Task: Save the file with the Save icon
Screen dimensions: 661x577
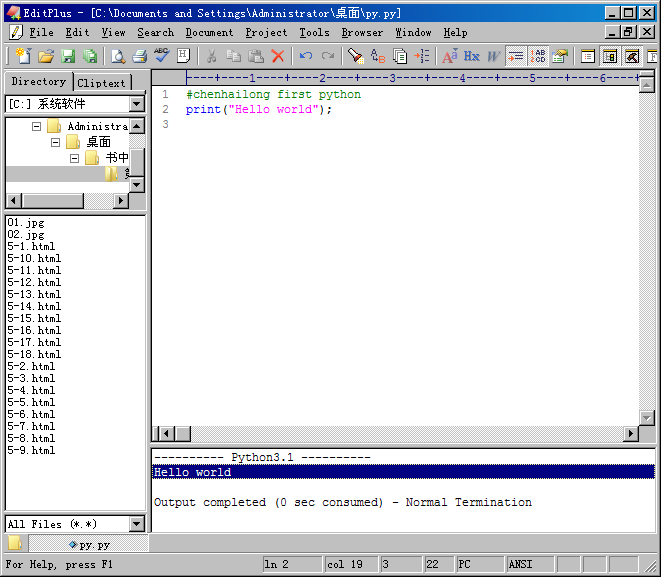Action: 68,56
